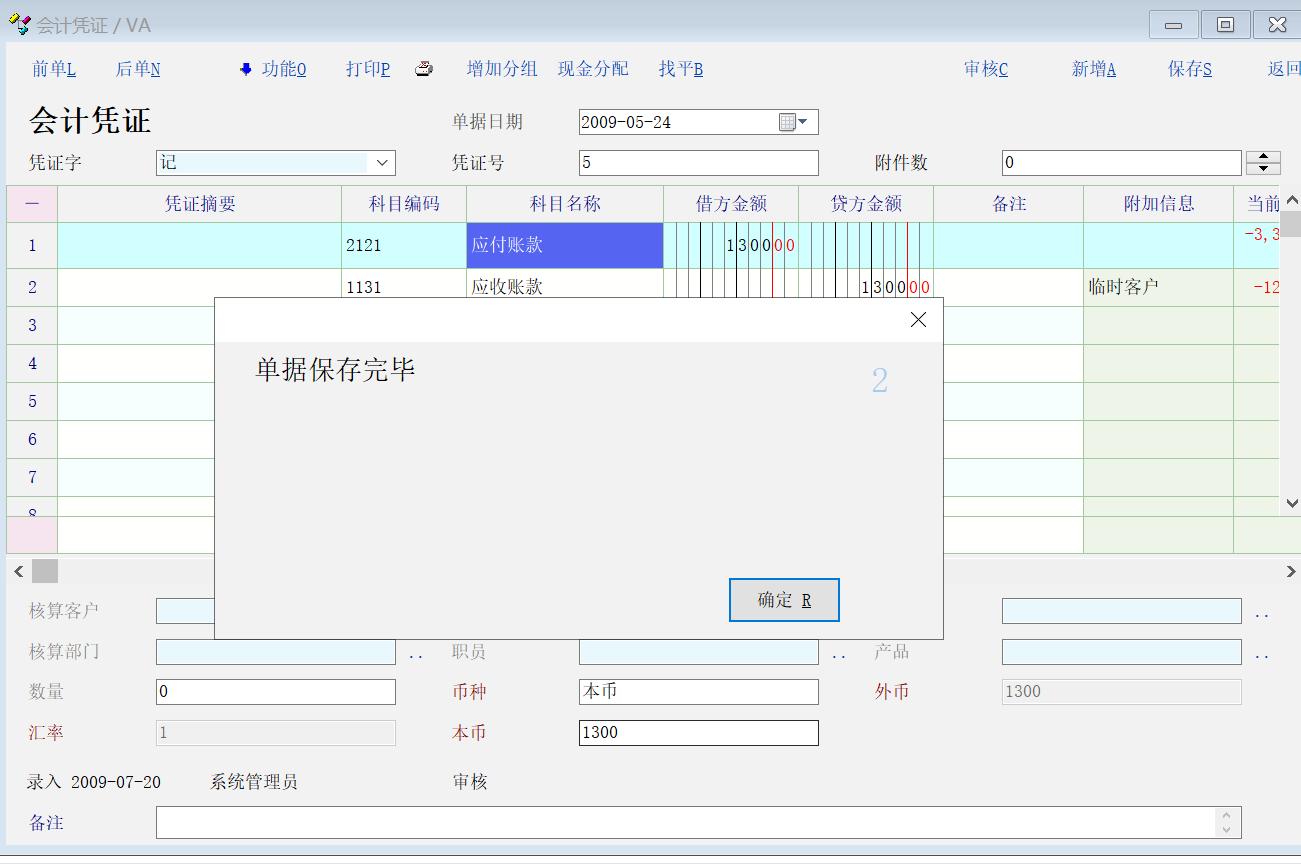Click 备注 text area up arrow

1227,816
